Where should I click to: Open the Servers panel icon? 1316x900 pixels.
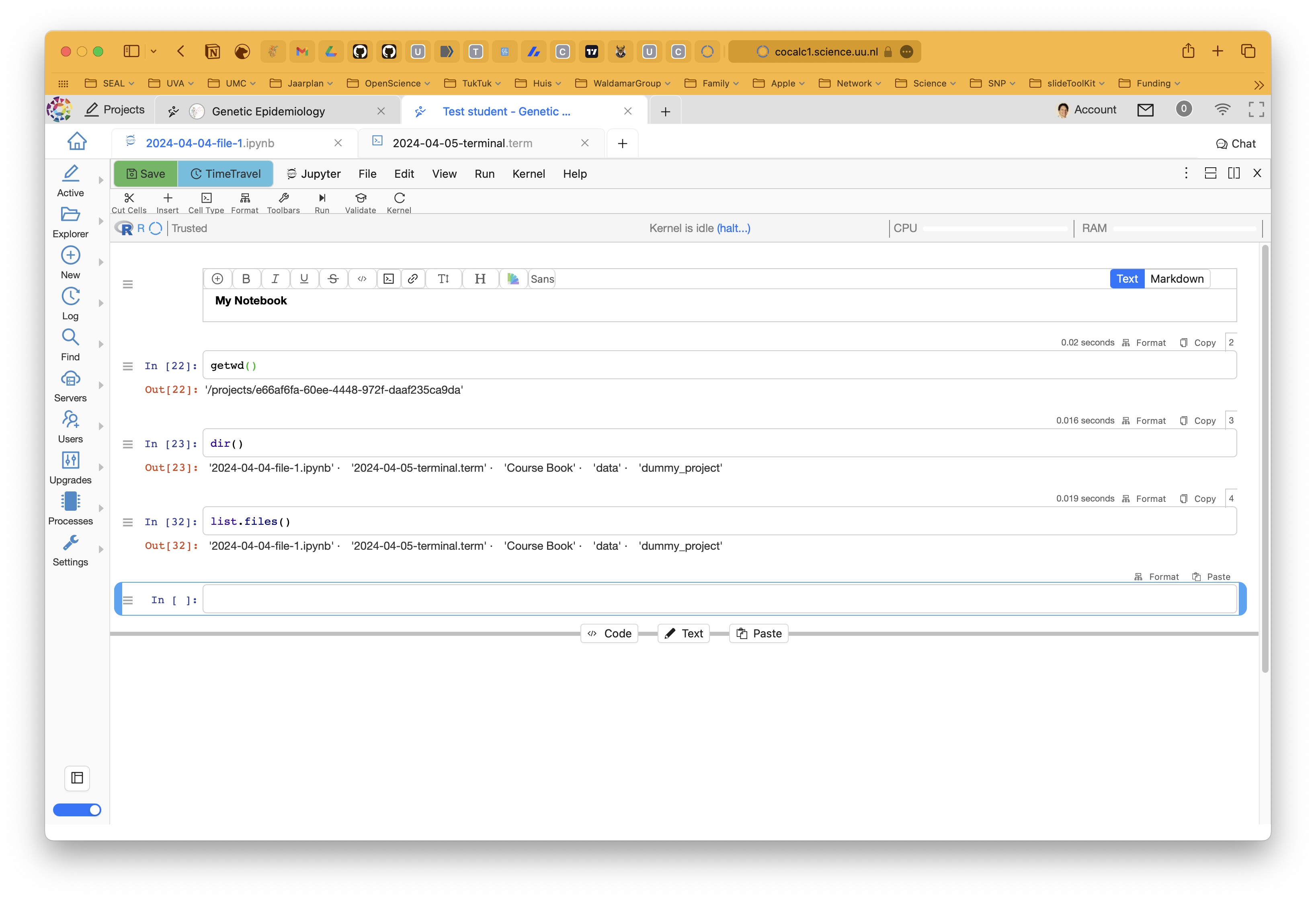click(70, 378)
